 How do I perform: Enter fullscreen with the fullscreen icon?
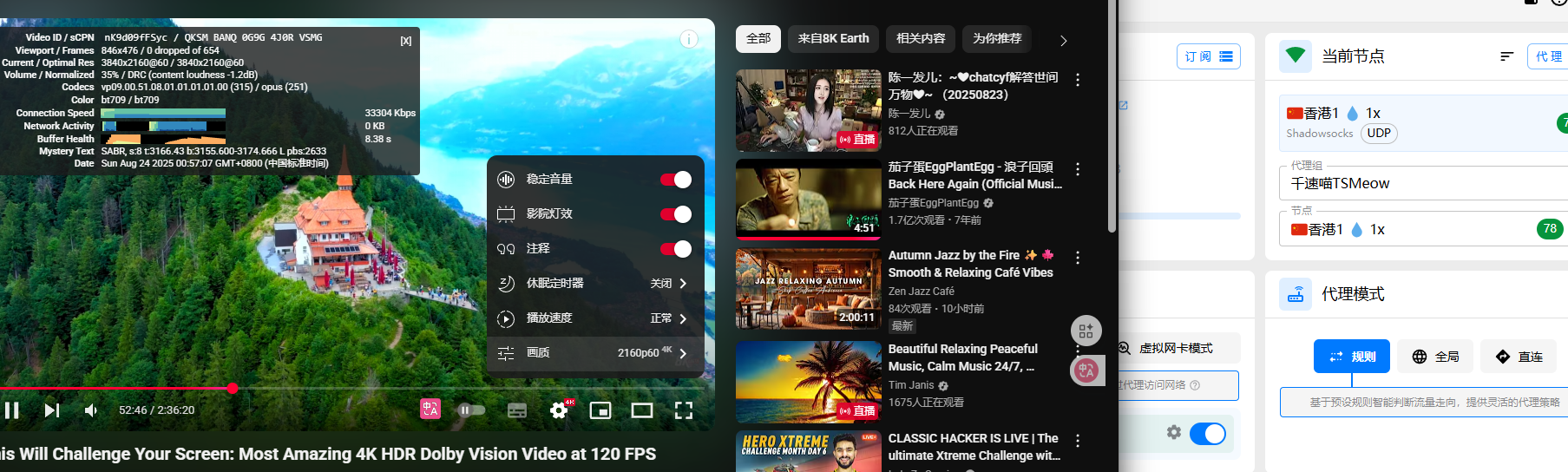coord(684,410)
